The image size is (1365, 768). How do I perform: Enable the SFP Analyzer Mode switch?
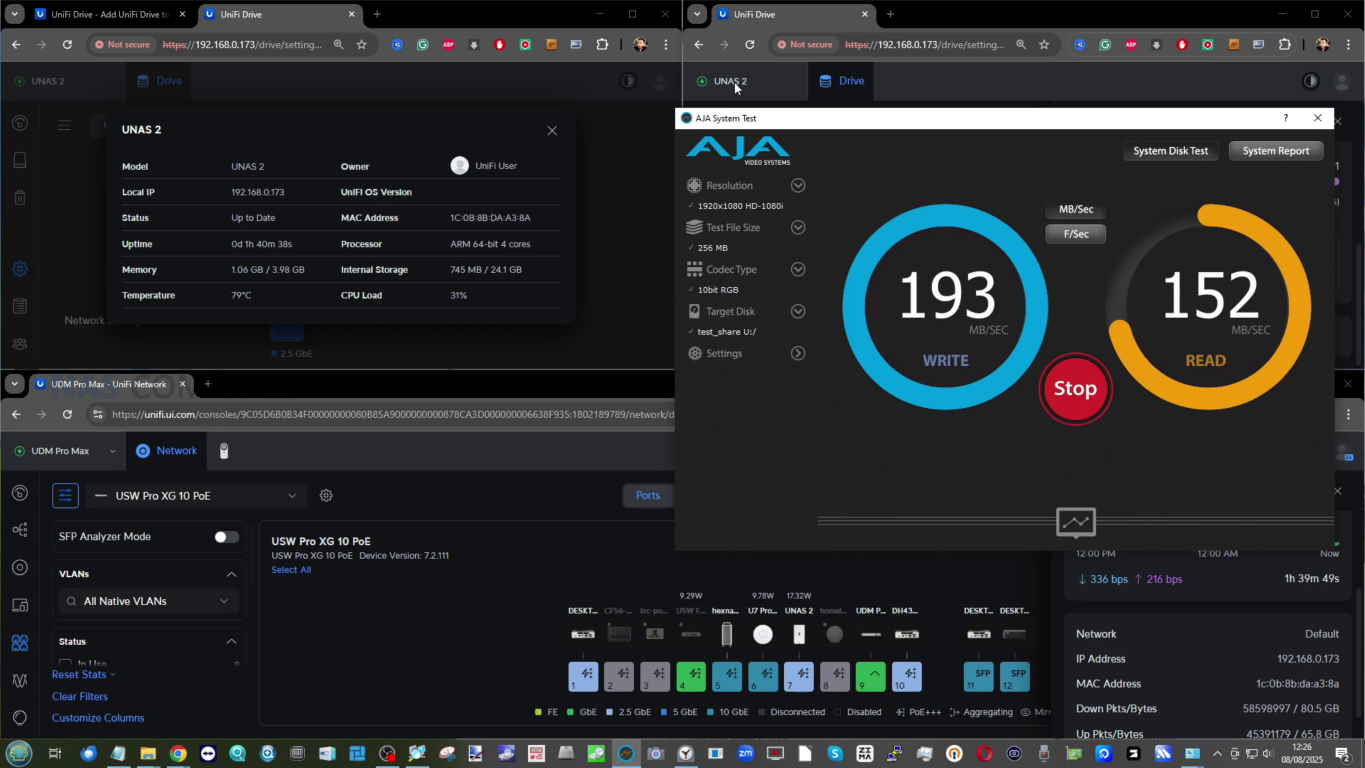[x=227, y=537]
